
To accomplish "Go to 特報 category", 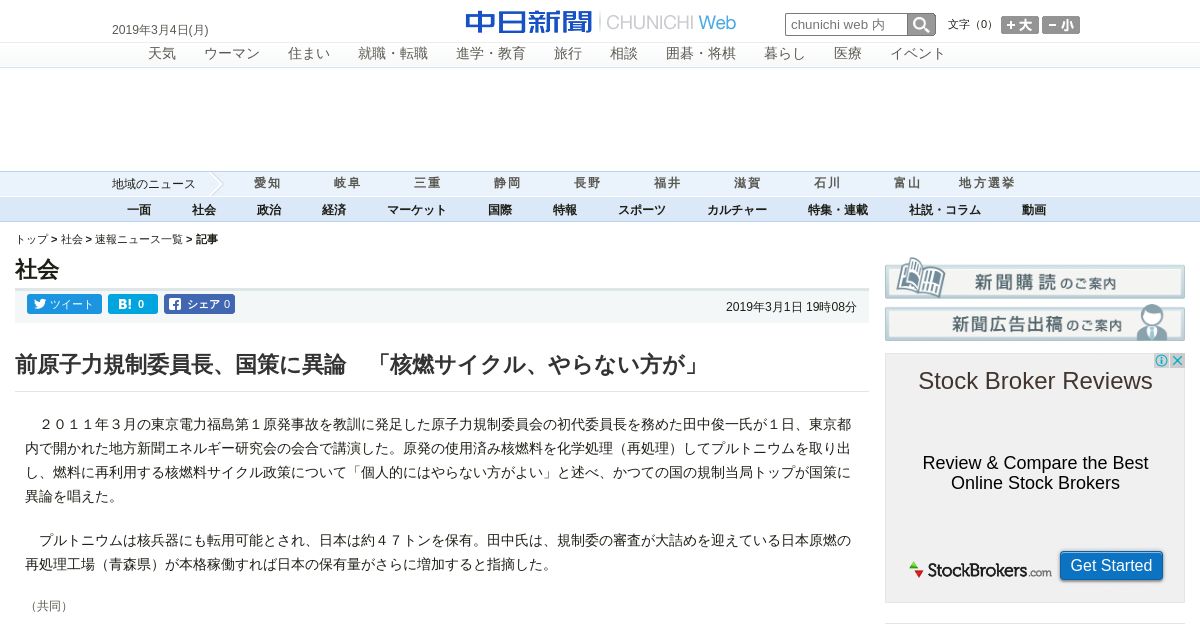I will [x=565, y=210].
